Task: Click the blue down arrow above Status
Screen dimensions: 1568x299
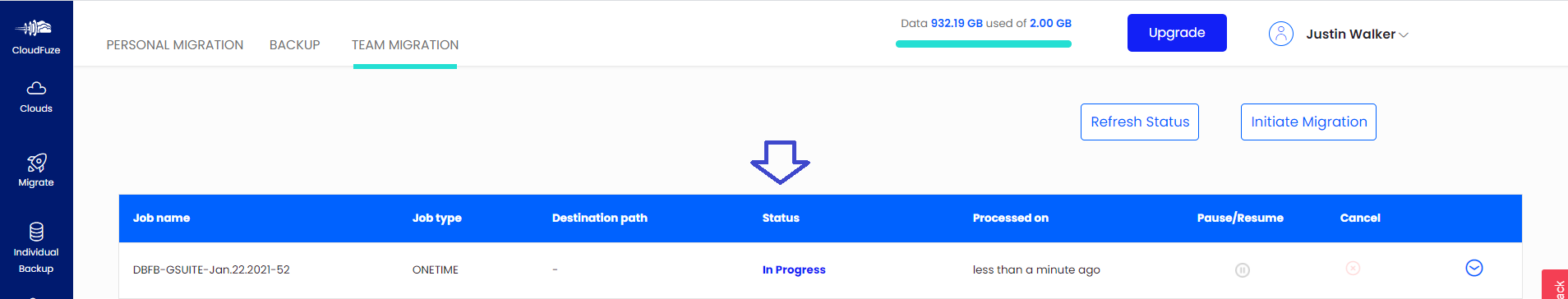Action: (x=780, y=162)
